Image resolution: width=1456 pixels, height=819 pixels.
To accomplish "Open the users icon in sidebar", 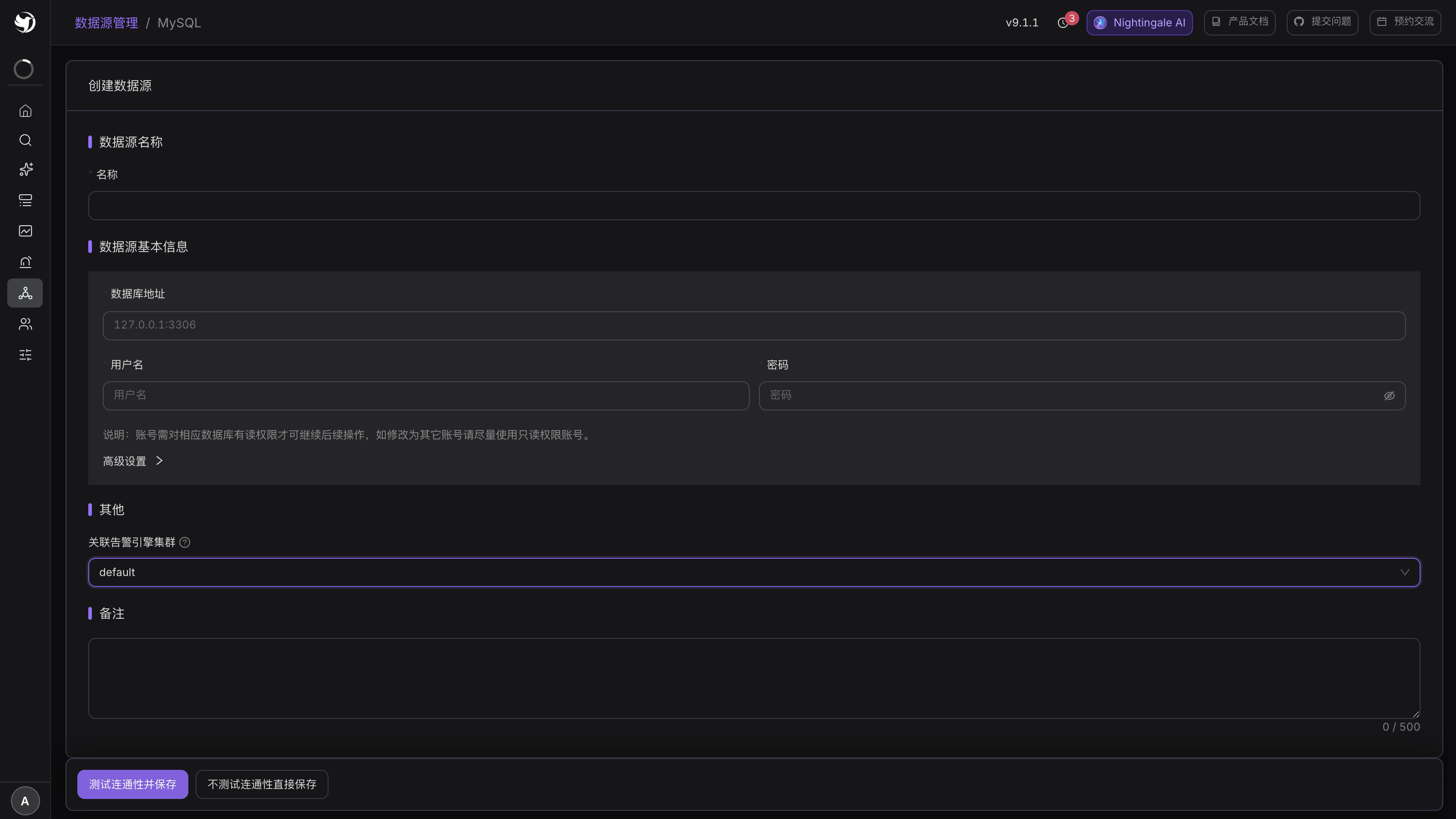I will [x=25, y=324].
